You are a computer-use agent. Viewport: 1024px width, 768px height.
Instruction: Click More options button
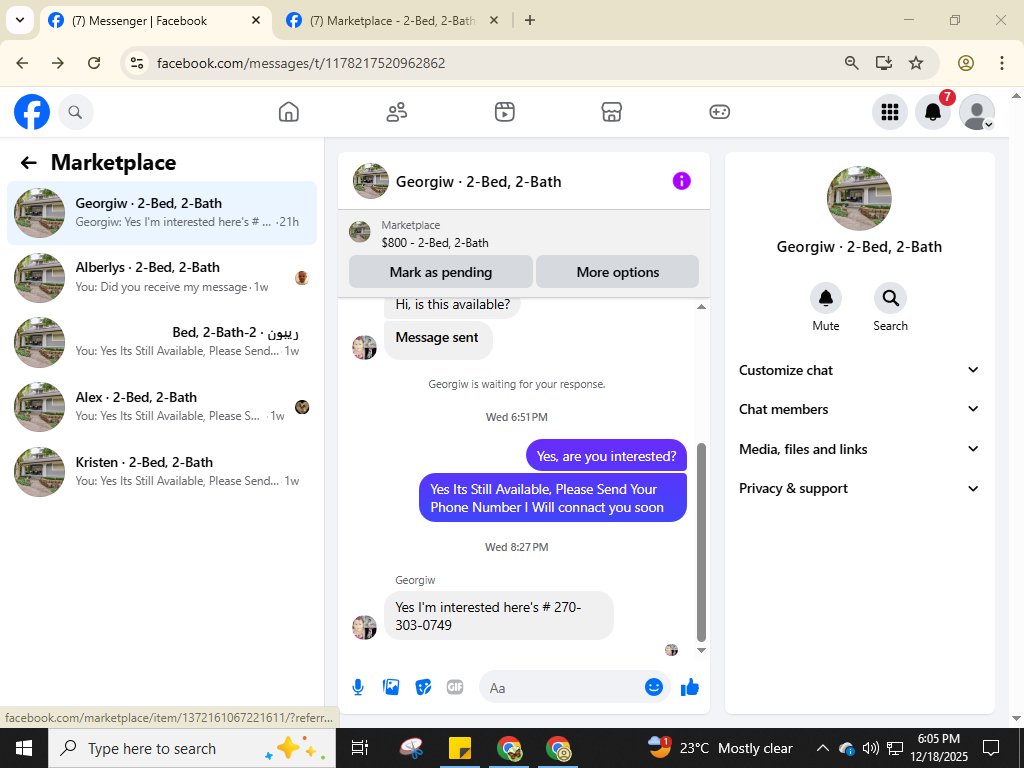click(618, 272)
